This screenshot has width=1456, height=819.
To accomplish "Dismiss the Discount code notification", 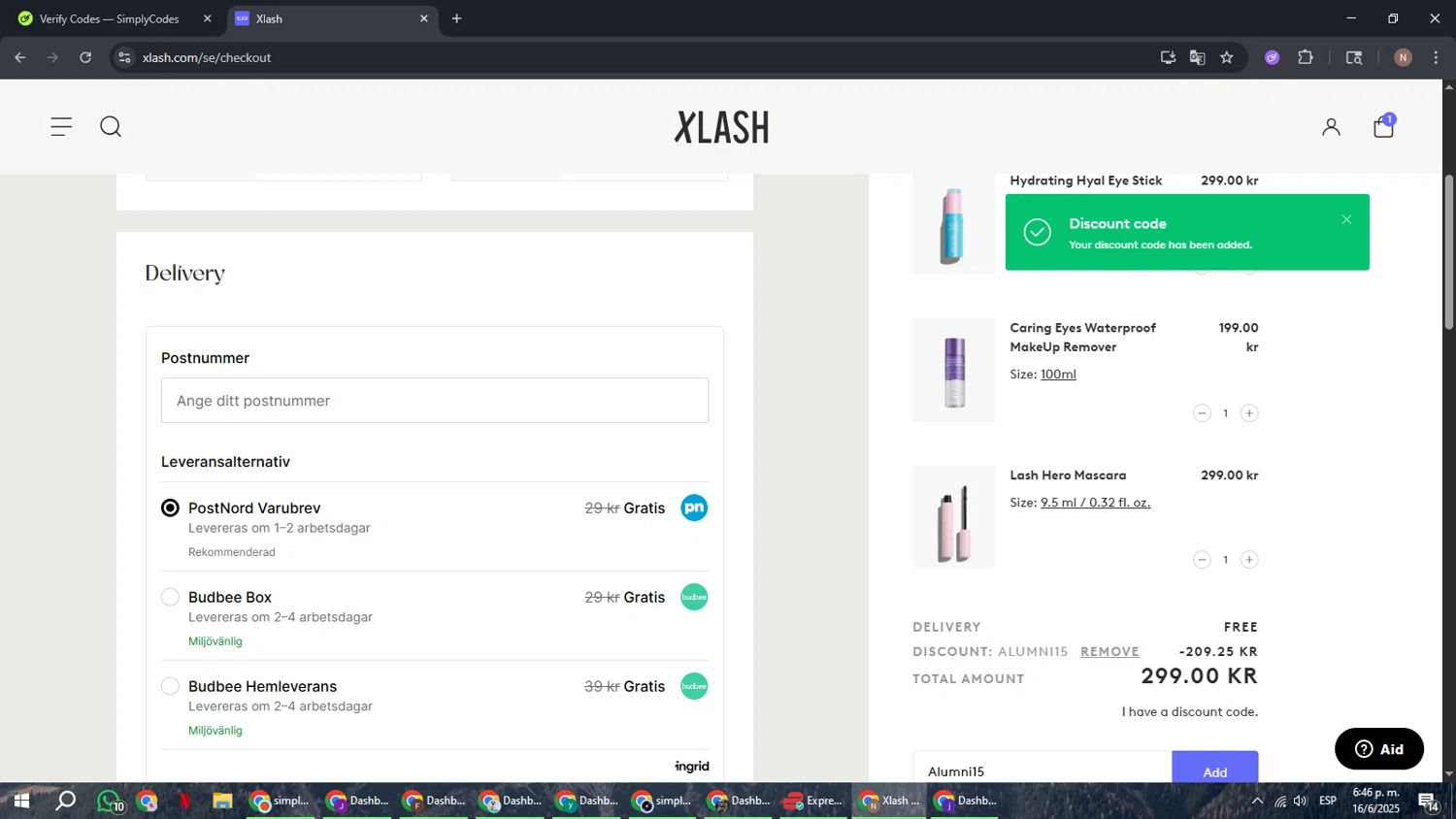I will (x=1346, y=219).
